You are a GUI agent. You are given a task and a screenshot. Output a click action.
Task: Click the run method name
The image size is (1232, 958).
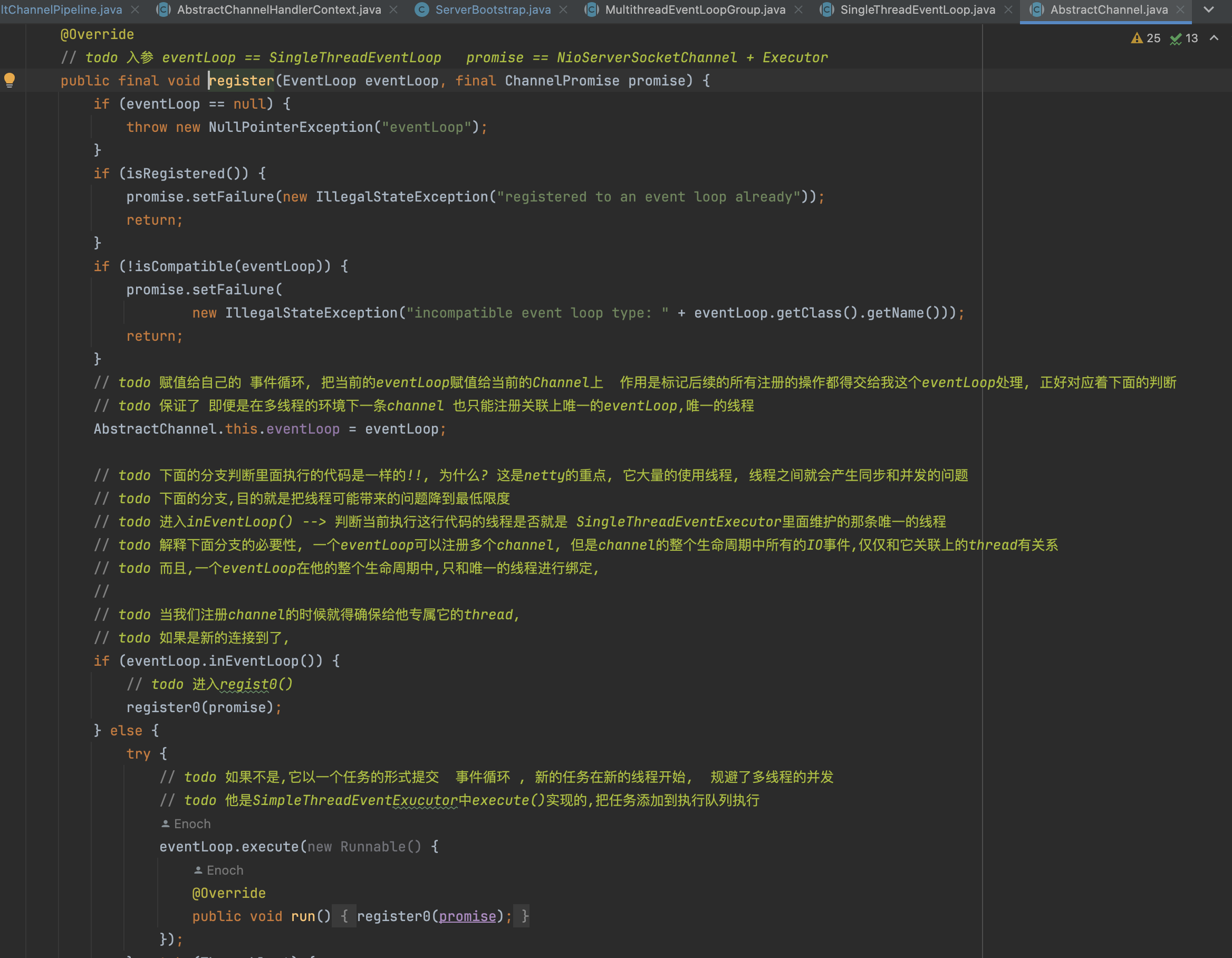pyautogui.click(x=303, y=916)
